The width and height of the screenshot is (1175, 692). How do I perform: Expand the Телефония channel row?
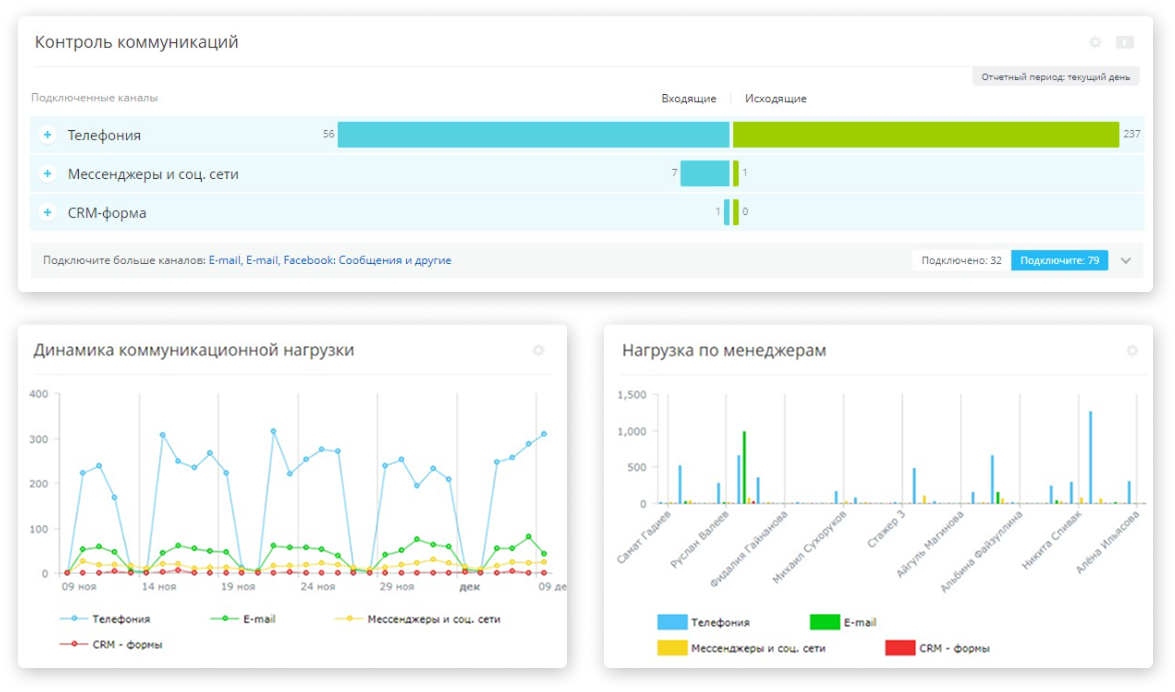47,135
